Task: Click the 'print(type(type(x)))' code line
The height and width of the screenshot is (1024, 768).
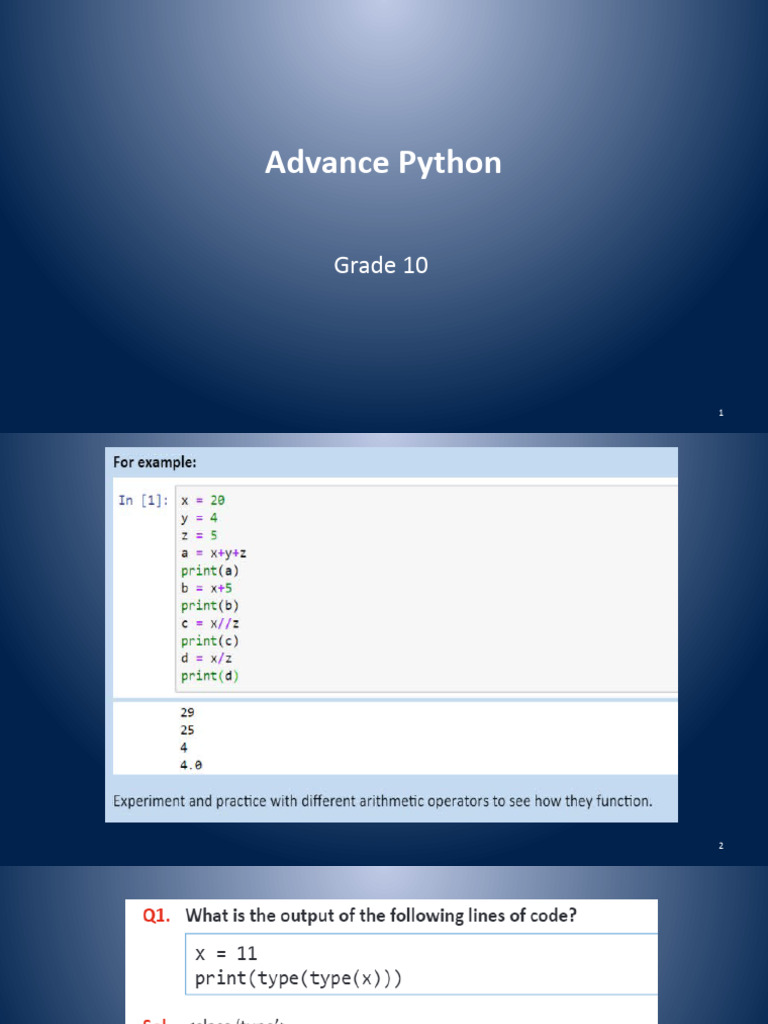Action: 298,978
